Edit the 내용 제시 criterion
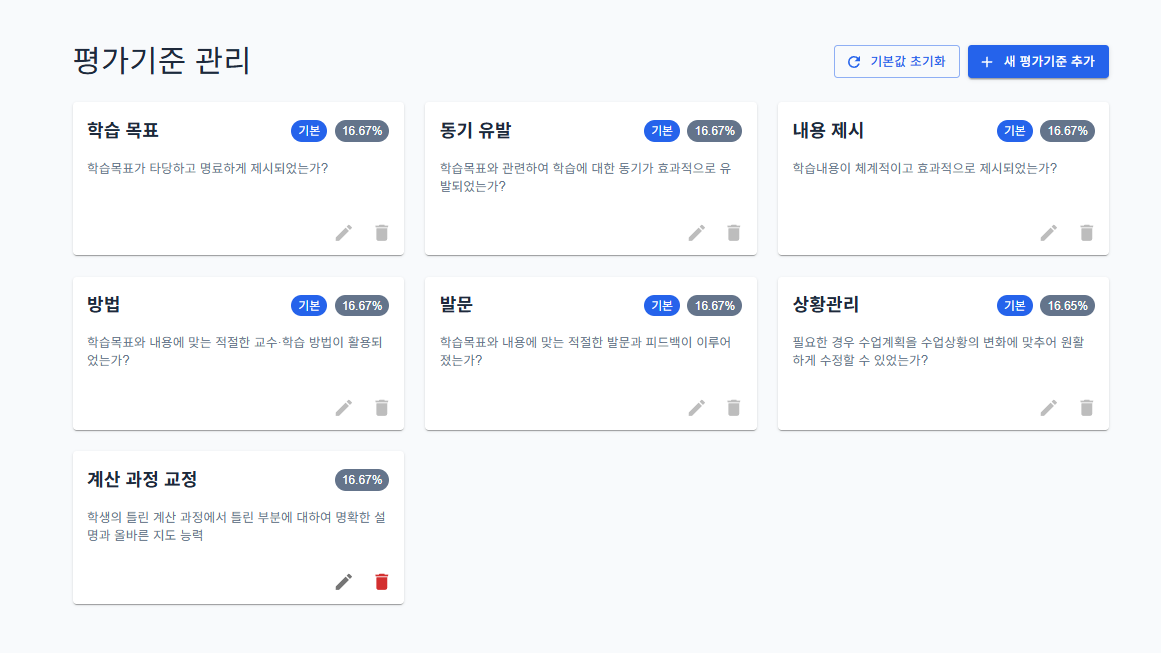Screen dimensions: 1161x653 tap(1049, 233)
